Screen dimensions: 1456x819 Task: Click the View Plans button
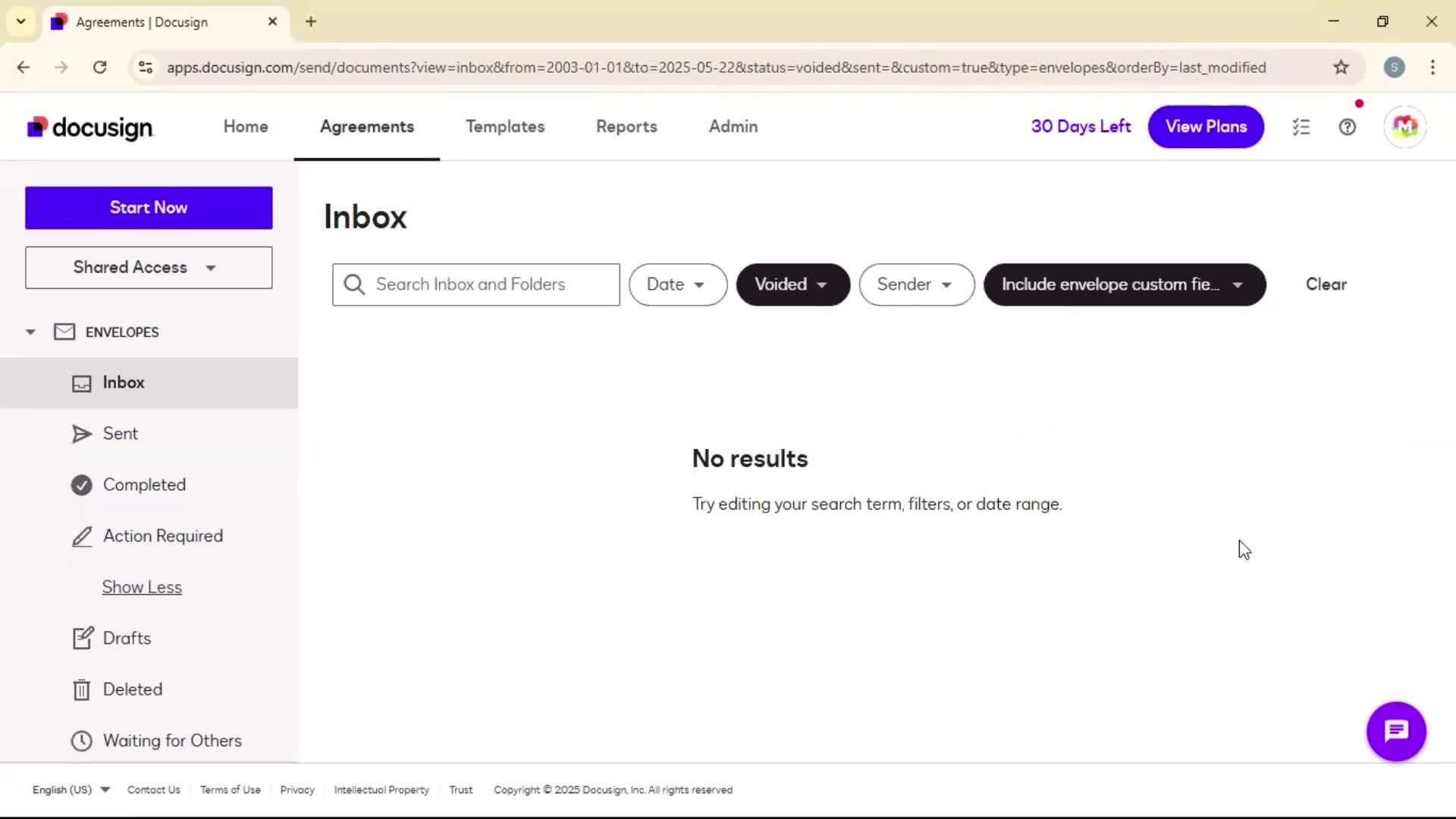[x=1206, y=127]
